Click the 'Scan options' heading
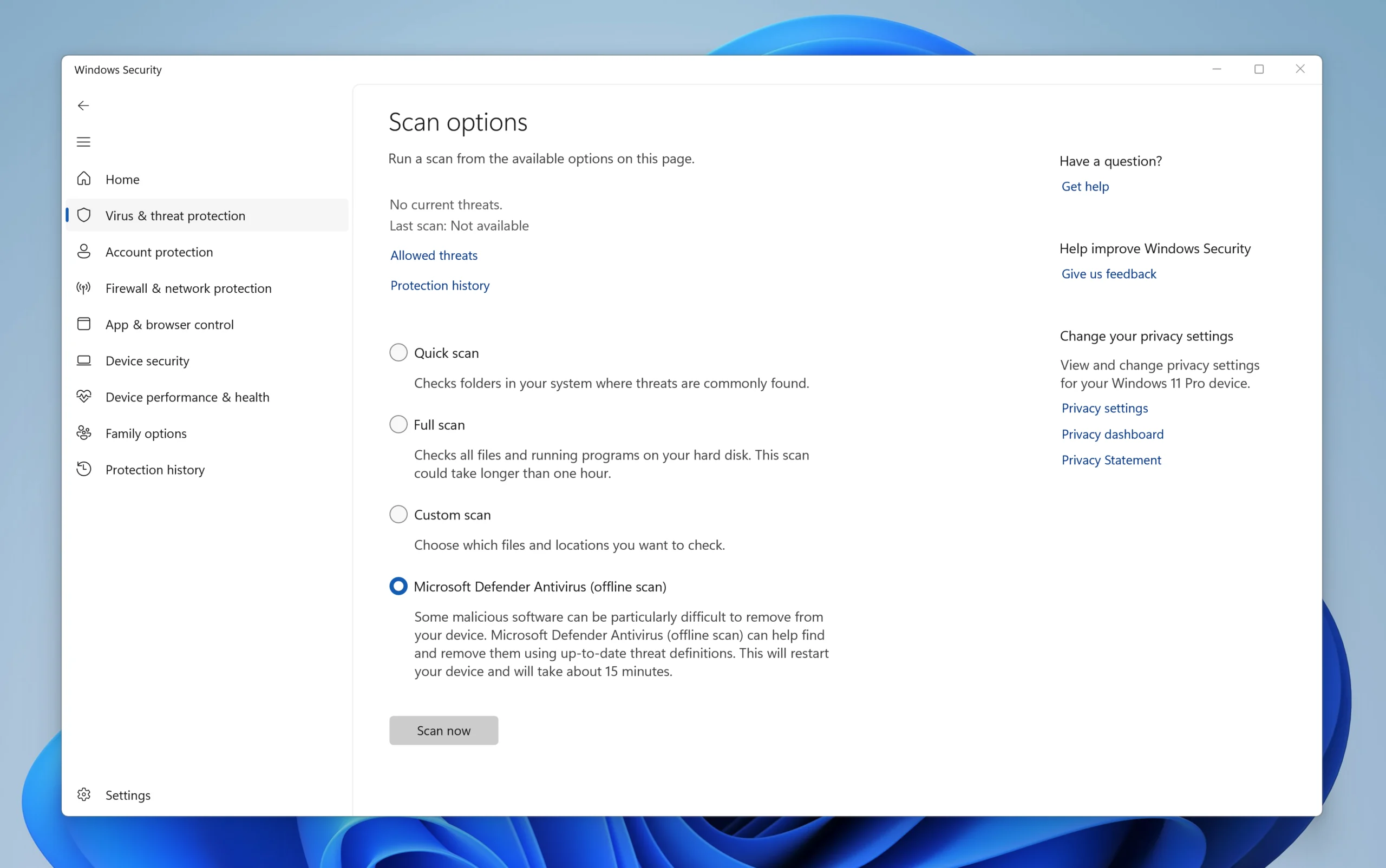Screen dimensions: 1386x868 click(458, 122)
